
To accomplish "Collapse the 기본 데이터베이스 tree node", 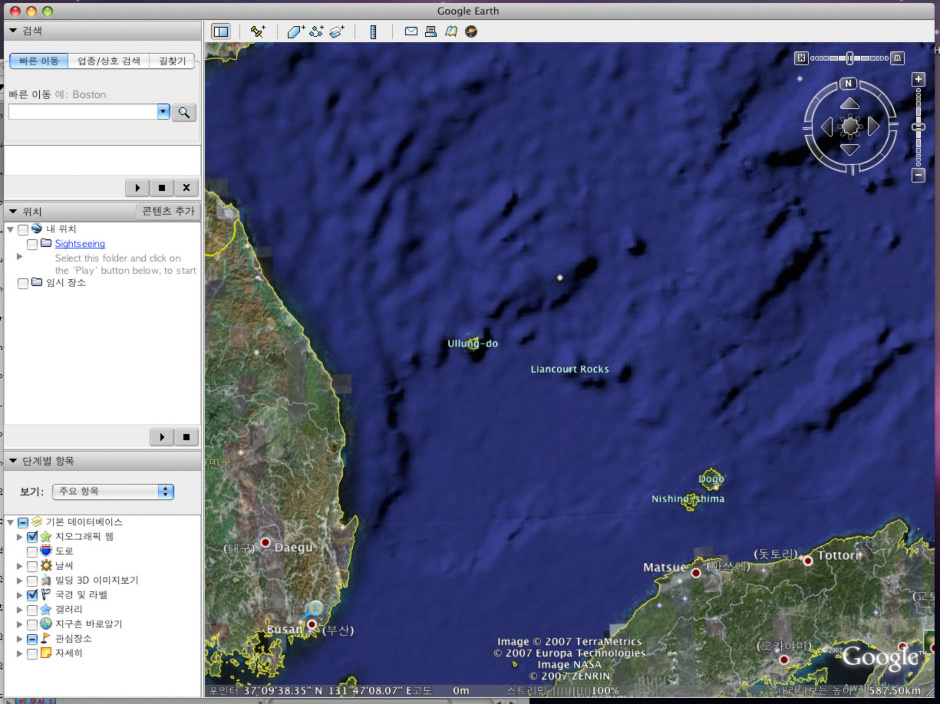I will tap(10, 522).
